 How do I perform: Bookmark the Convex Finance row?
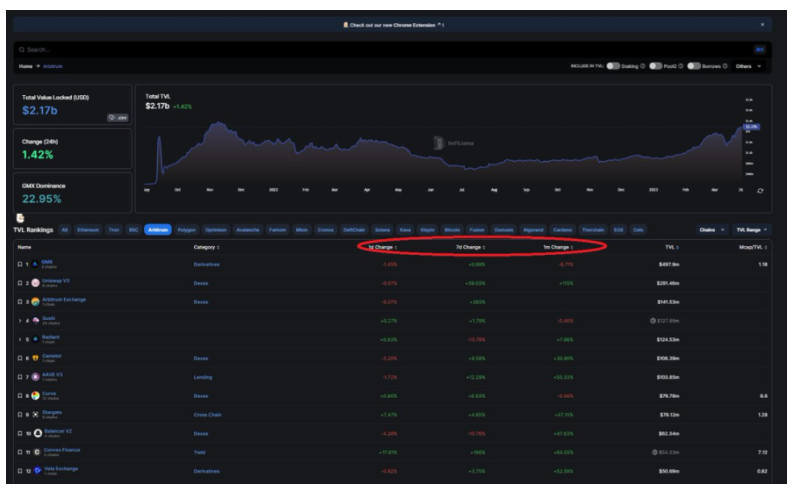click(20, 452)
